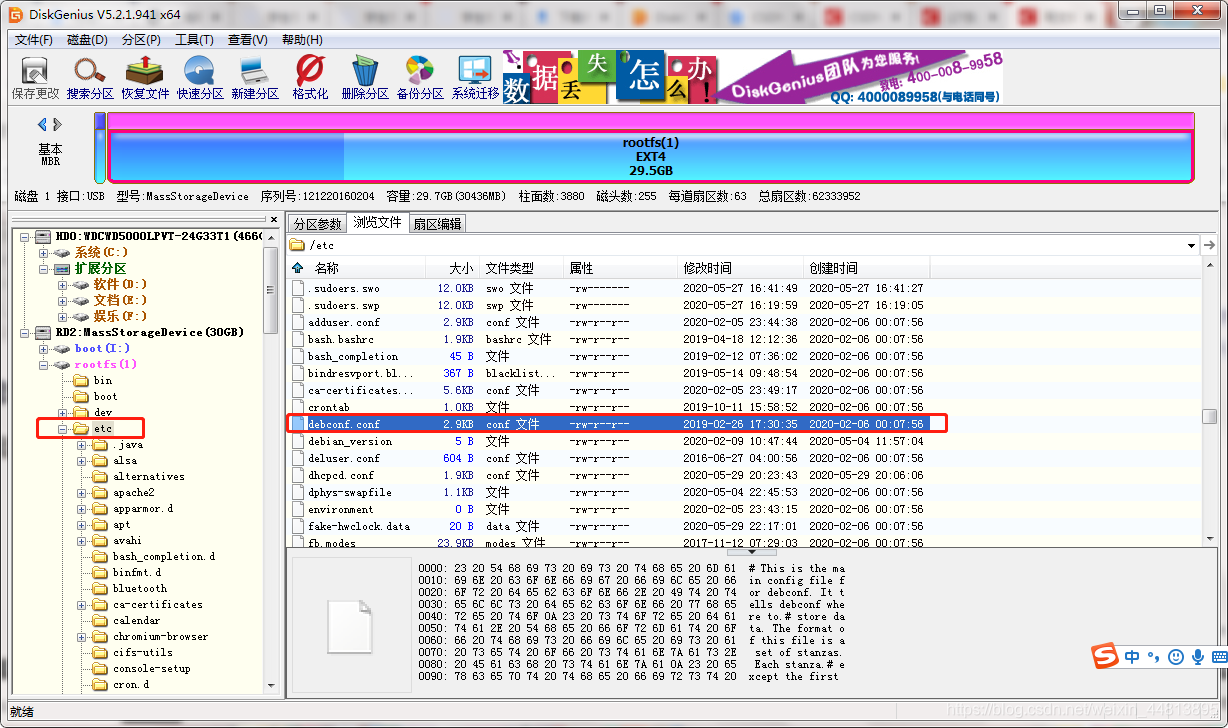Screen dimensions: 1228x728
Task: Select the 娱乐(F:) drive in the tree
Action: 119,316
